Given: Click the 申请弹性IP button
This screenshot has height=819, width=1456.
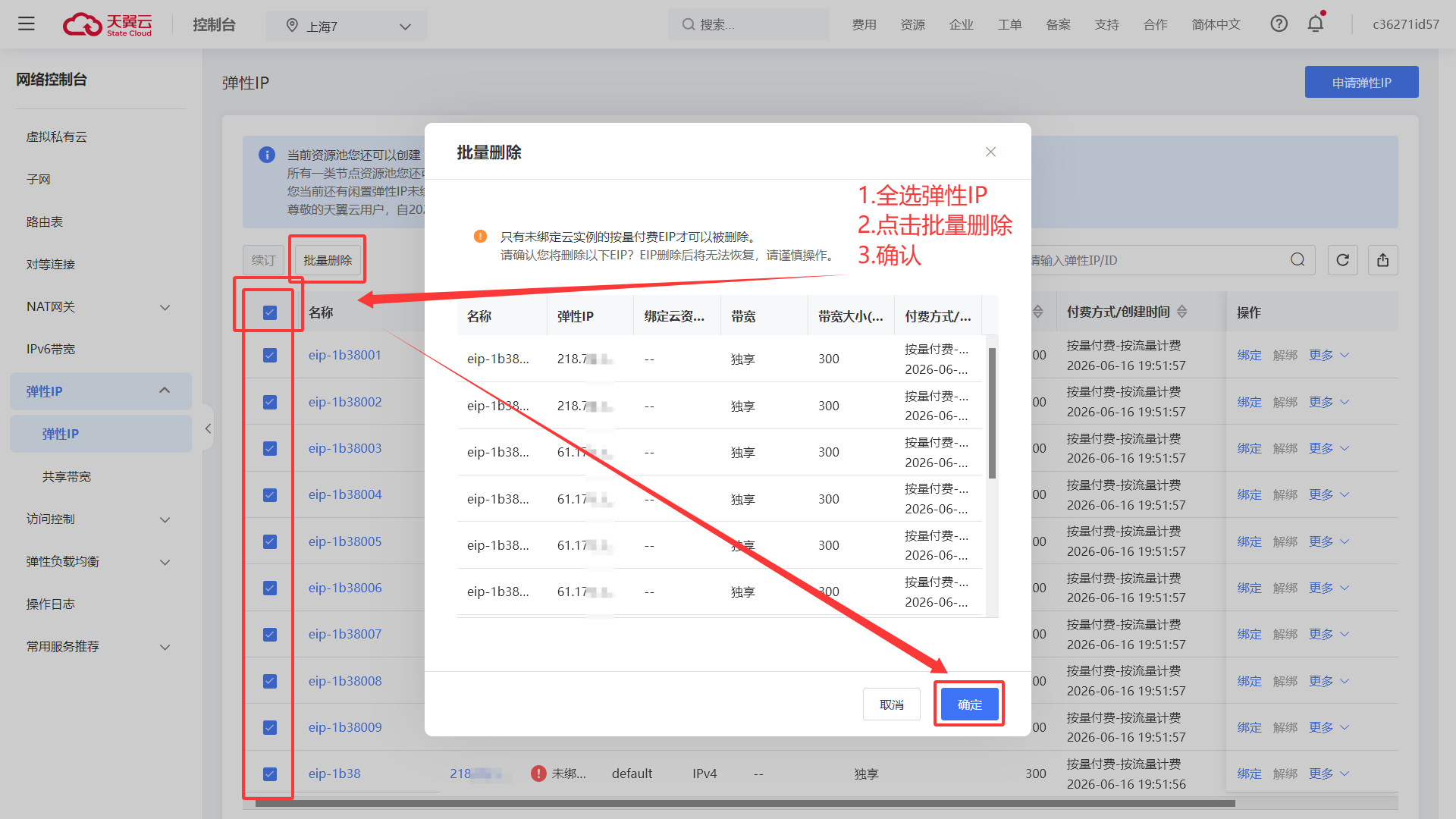Looking at the screenshot, I should click(x=1361, y=82).
